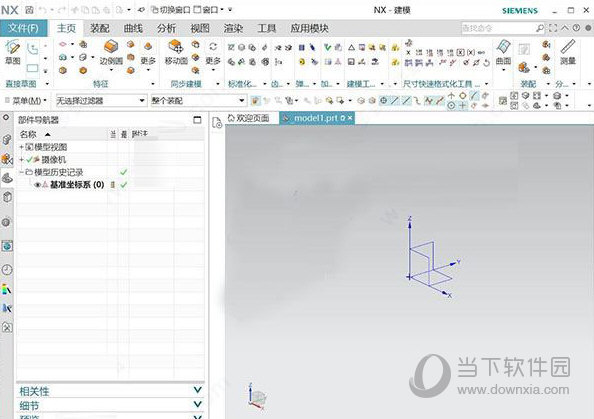The height and width of the screenshot is (419, 594).
Task: Select the 测量 measure tool
Action: [x=567, y=52]
